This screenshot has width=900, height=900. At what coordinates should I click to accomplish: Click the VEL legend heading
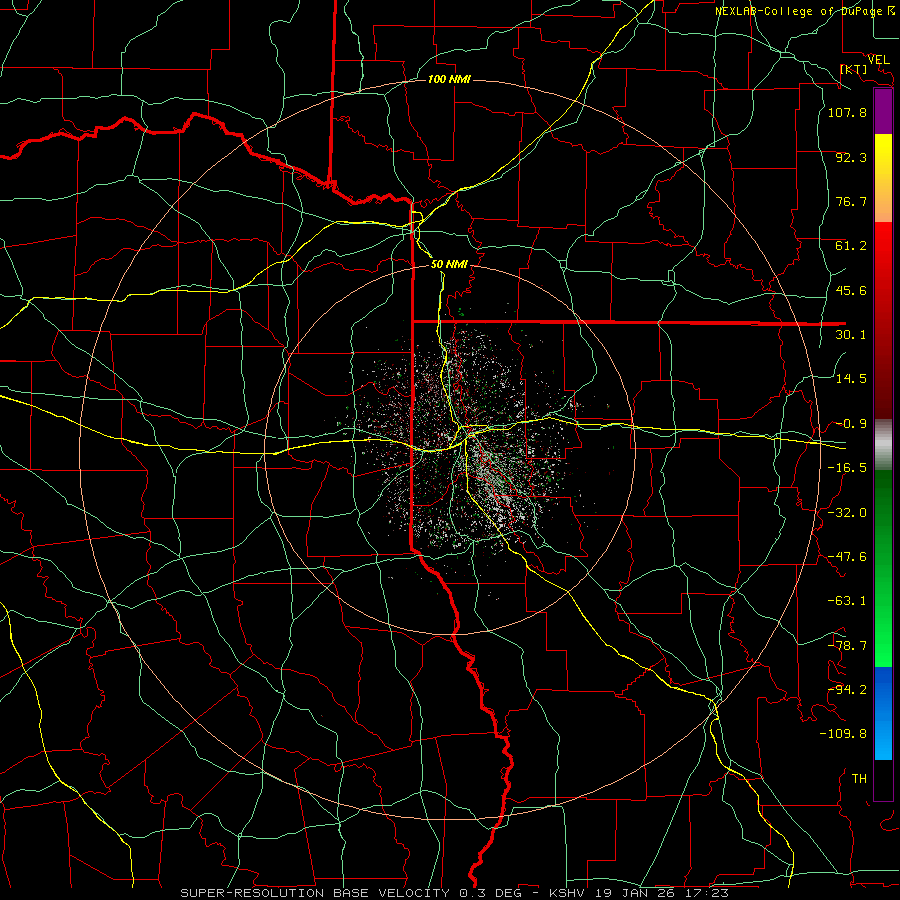tap(878, 60)
